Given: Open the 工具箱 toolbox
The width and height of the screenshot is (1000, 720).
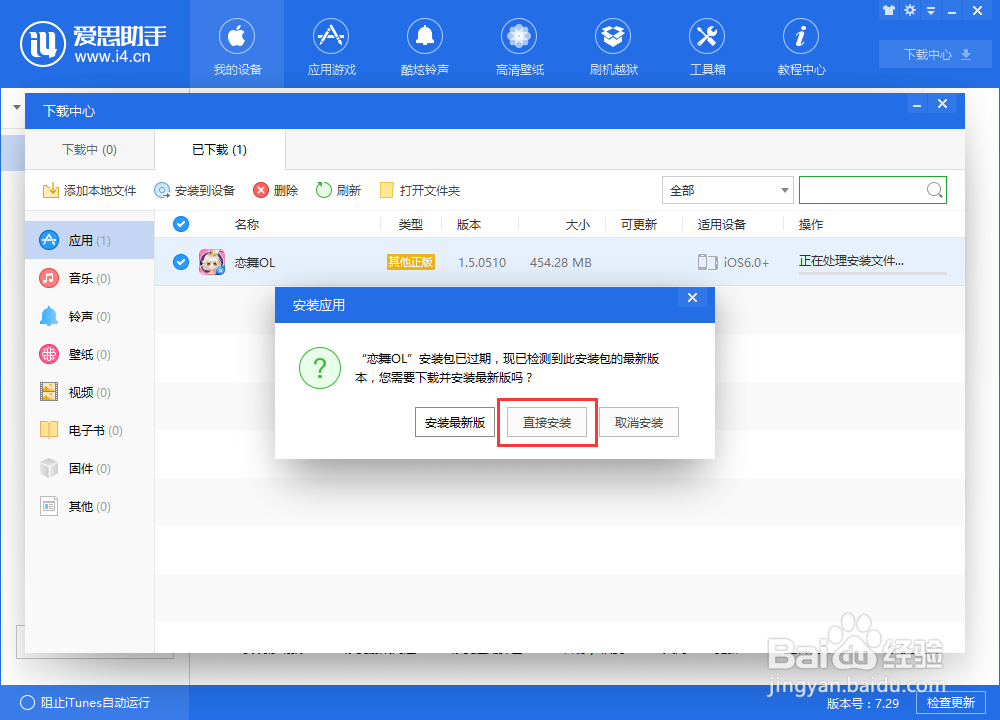Looking at the screenshot, I should pyautogui.click(x=706, y=45).
